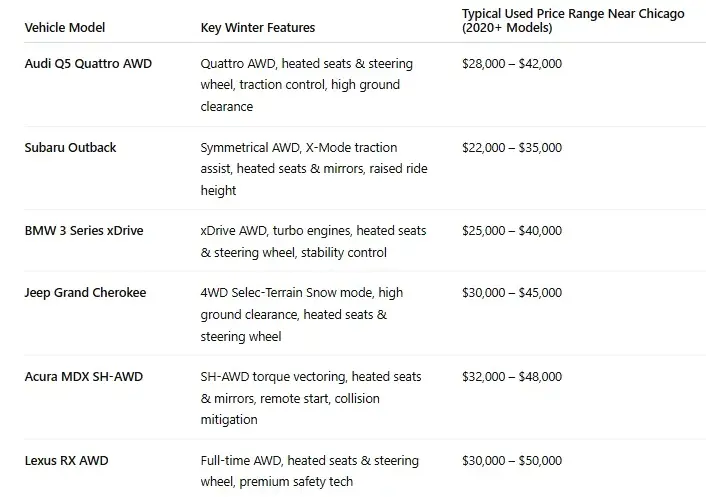The image size is (706, 497).
Task: Click the $25,000 – $40,000 price cell
Action: click(x=511, y=231)
